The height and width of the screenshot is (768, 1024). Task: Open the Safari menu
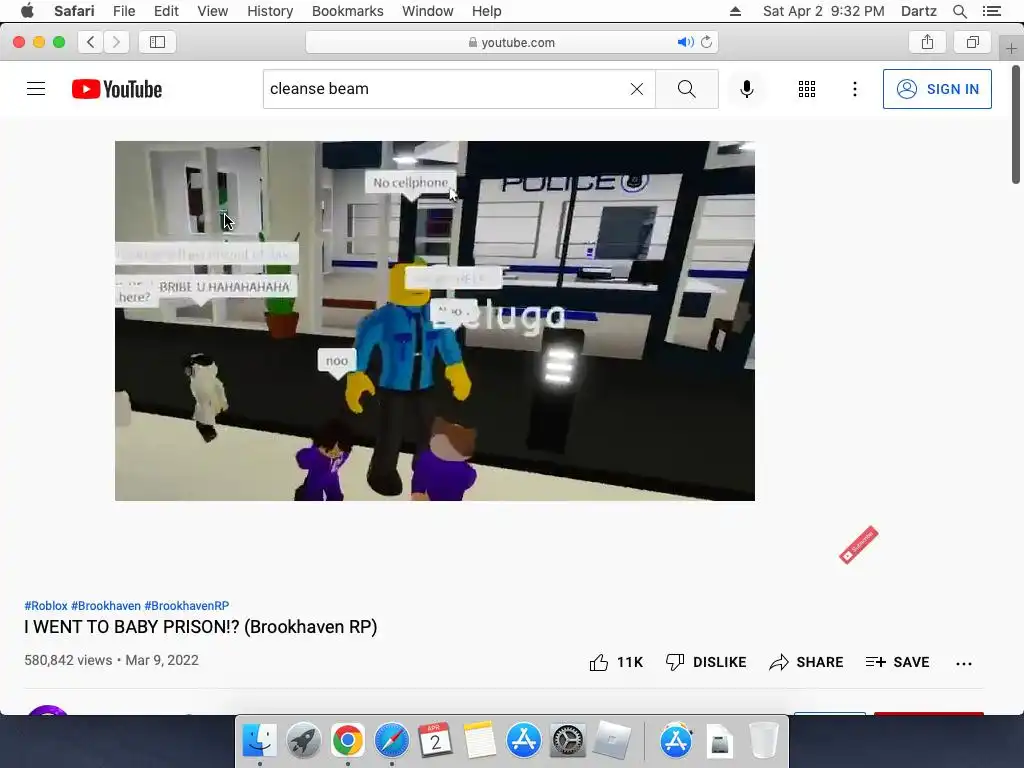(74, 11)
